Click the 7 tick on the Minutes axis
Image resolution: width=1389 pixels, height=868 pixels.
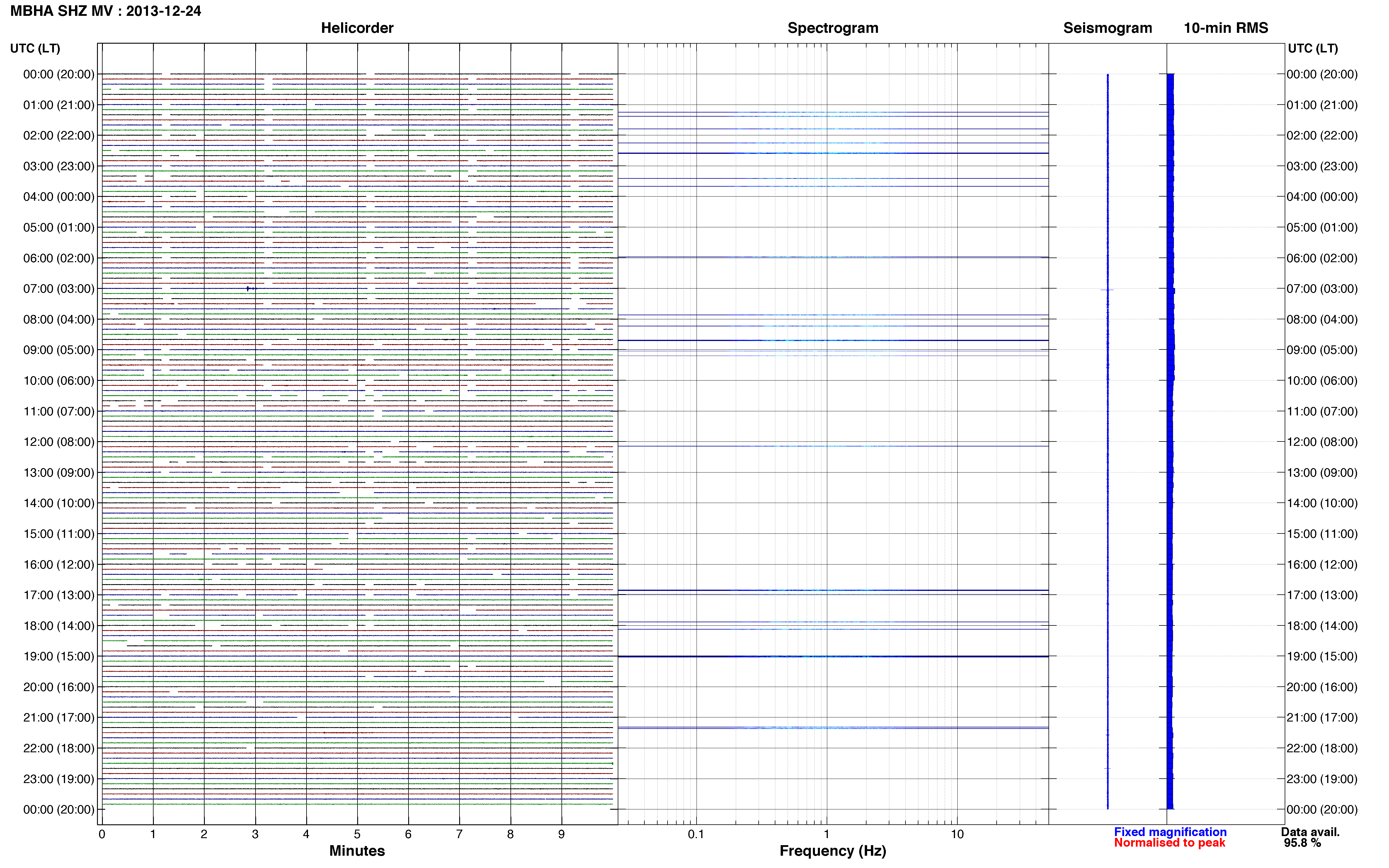[x=459, y=834]
